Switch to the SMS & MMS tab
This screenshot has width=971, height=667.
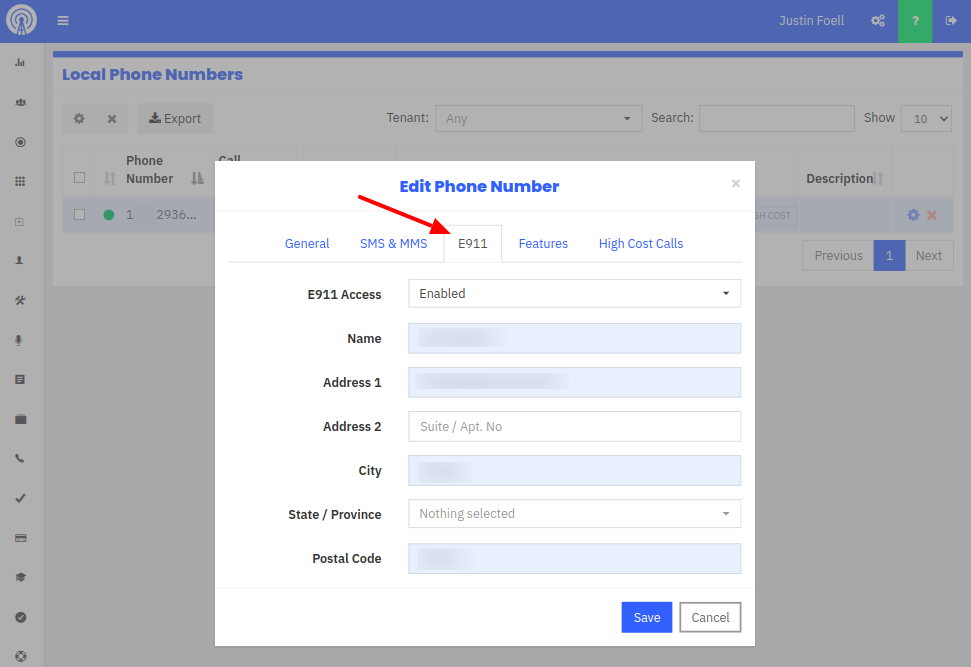click(394, 243)
